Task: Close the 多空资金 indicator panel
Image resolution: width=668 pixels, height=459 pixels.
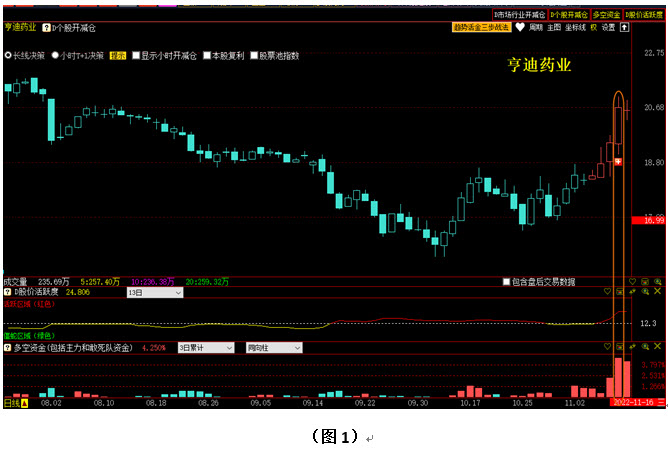Action: 657,346
